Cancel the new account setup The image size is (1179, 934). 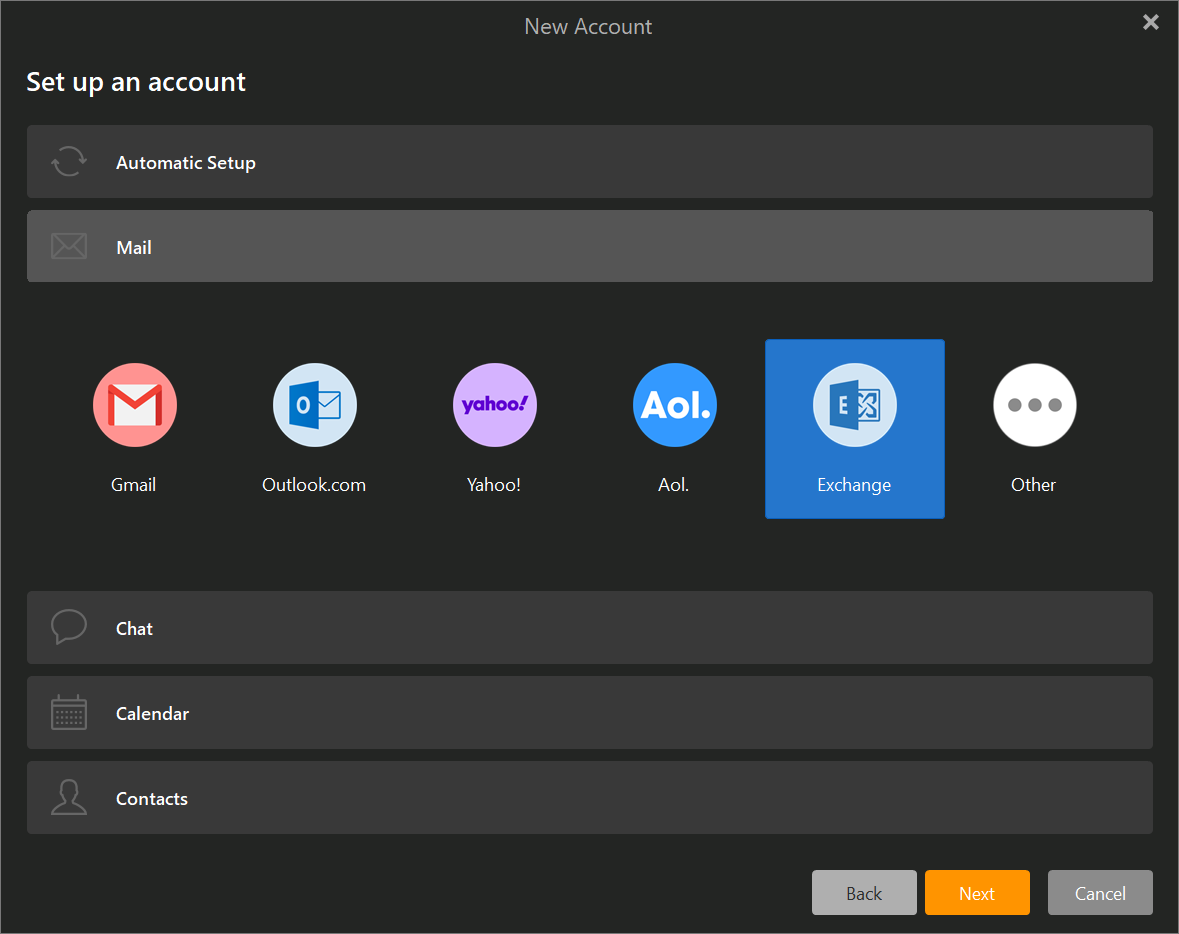click(1100, 893)
